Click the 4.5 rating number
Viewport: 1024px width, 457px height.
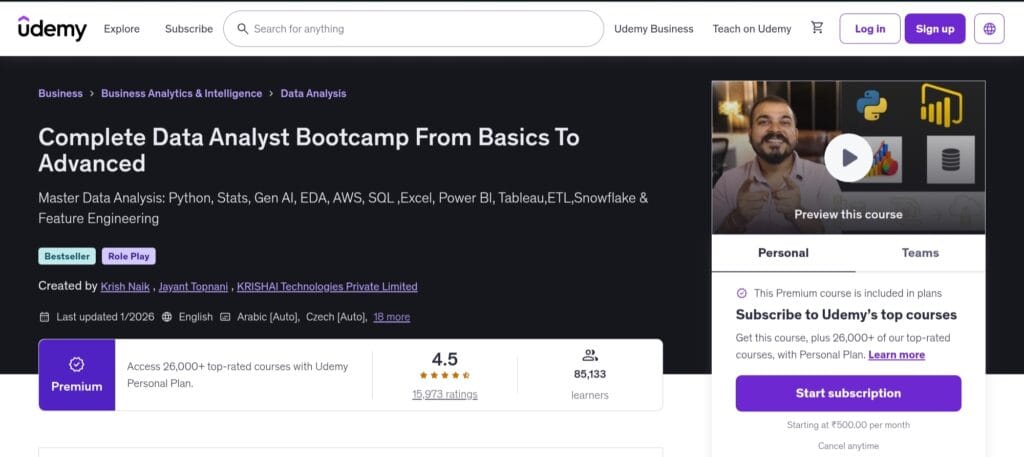point(445,358)
